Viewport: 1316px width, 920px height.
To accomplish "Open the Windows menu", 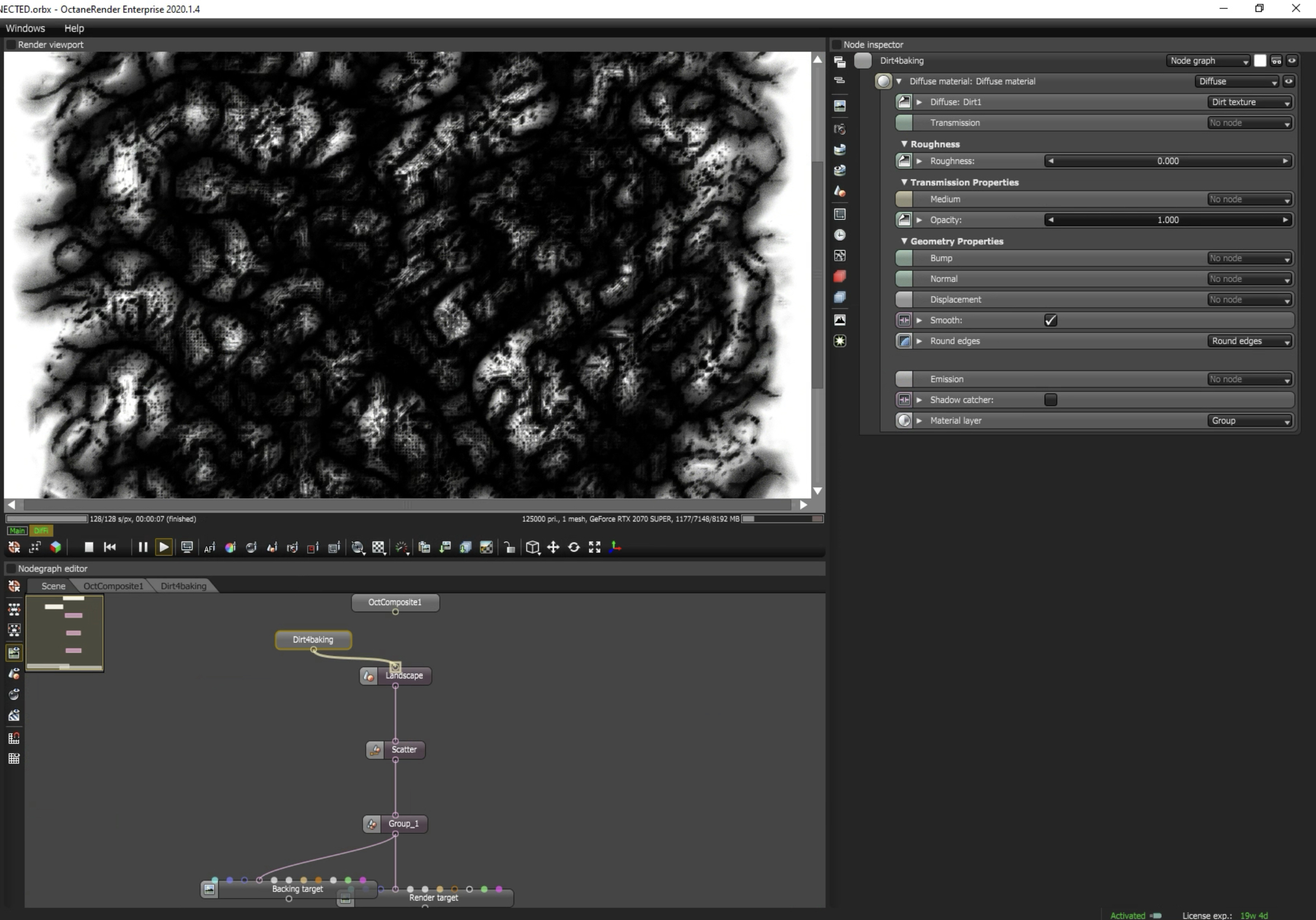I will point(25,28).
